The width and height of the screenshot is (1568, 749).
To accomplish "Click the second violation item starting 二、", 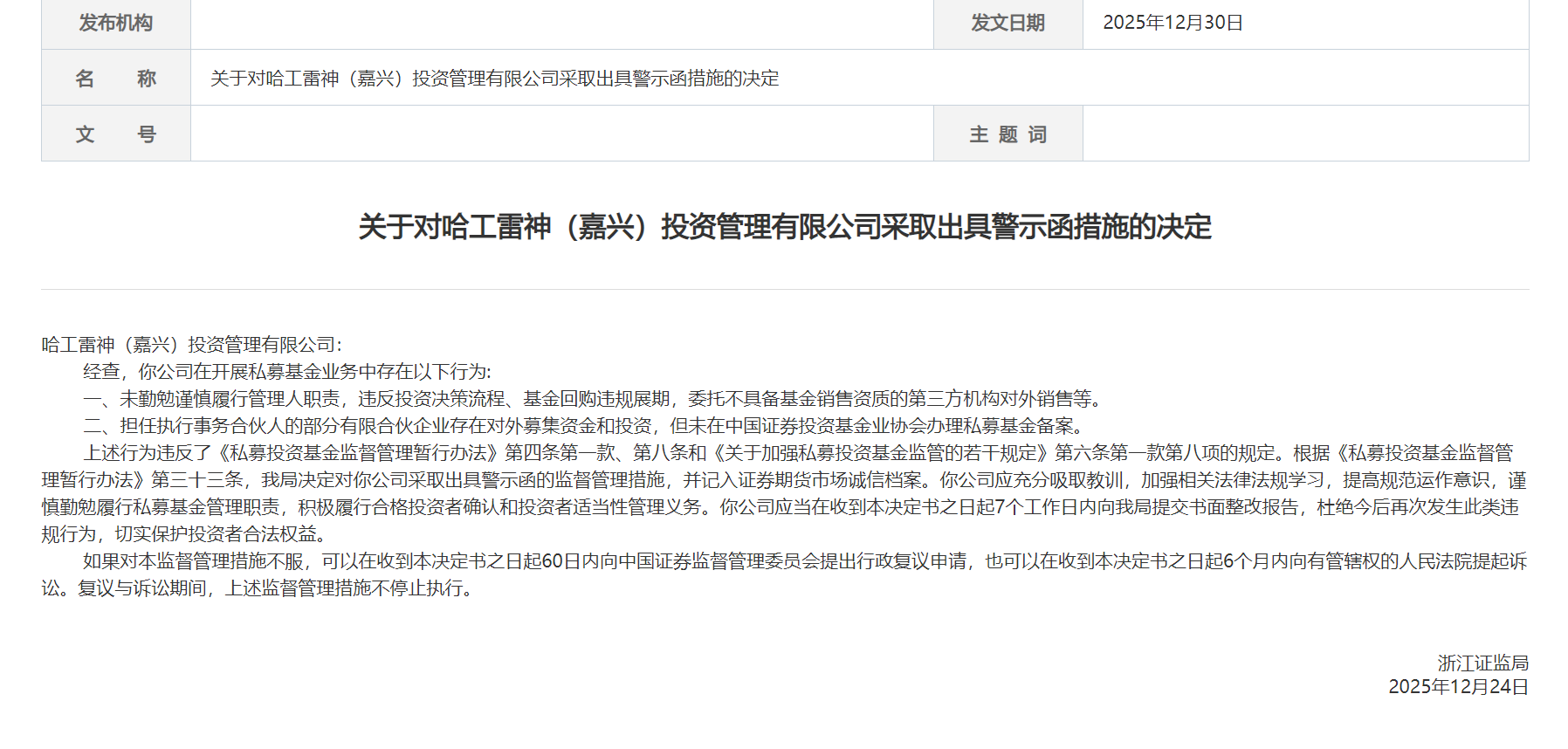I will coord(585,426).
